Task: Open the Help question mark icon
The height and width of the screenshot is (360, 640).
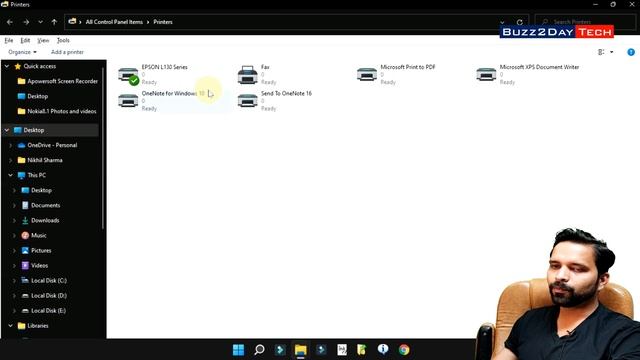Action: point(631,52)
